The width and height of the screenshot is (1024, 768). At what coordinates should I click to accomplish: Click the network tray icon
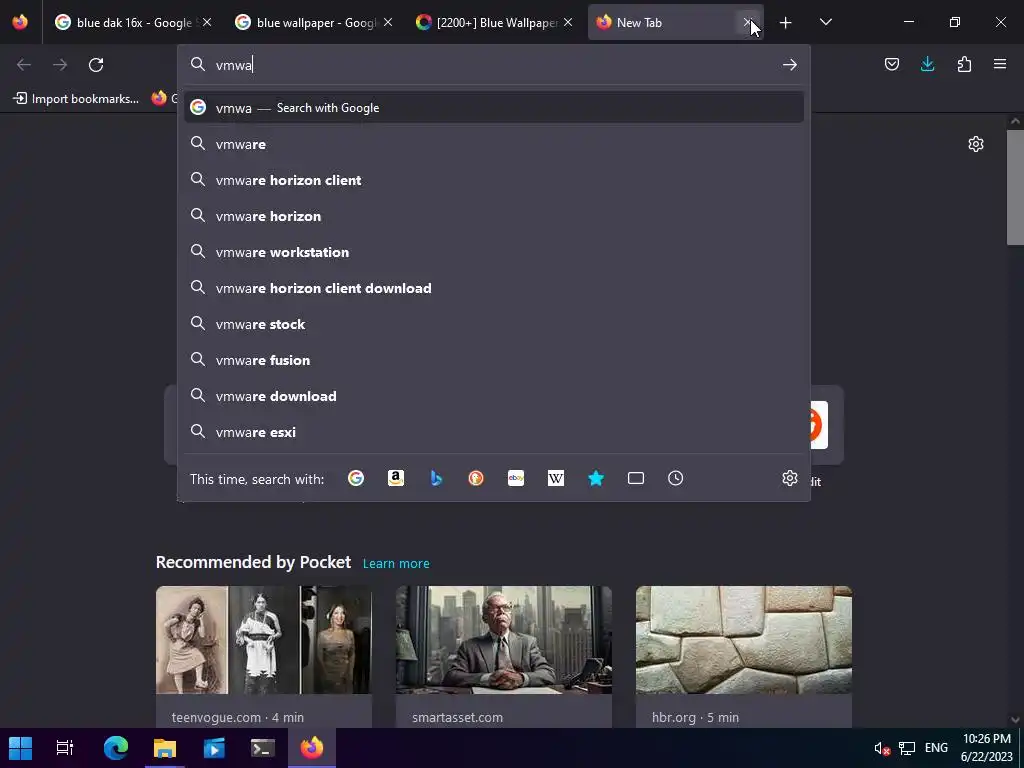point(906,748)
